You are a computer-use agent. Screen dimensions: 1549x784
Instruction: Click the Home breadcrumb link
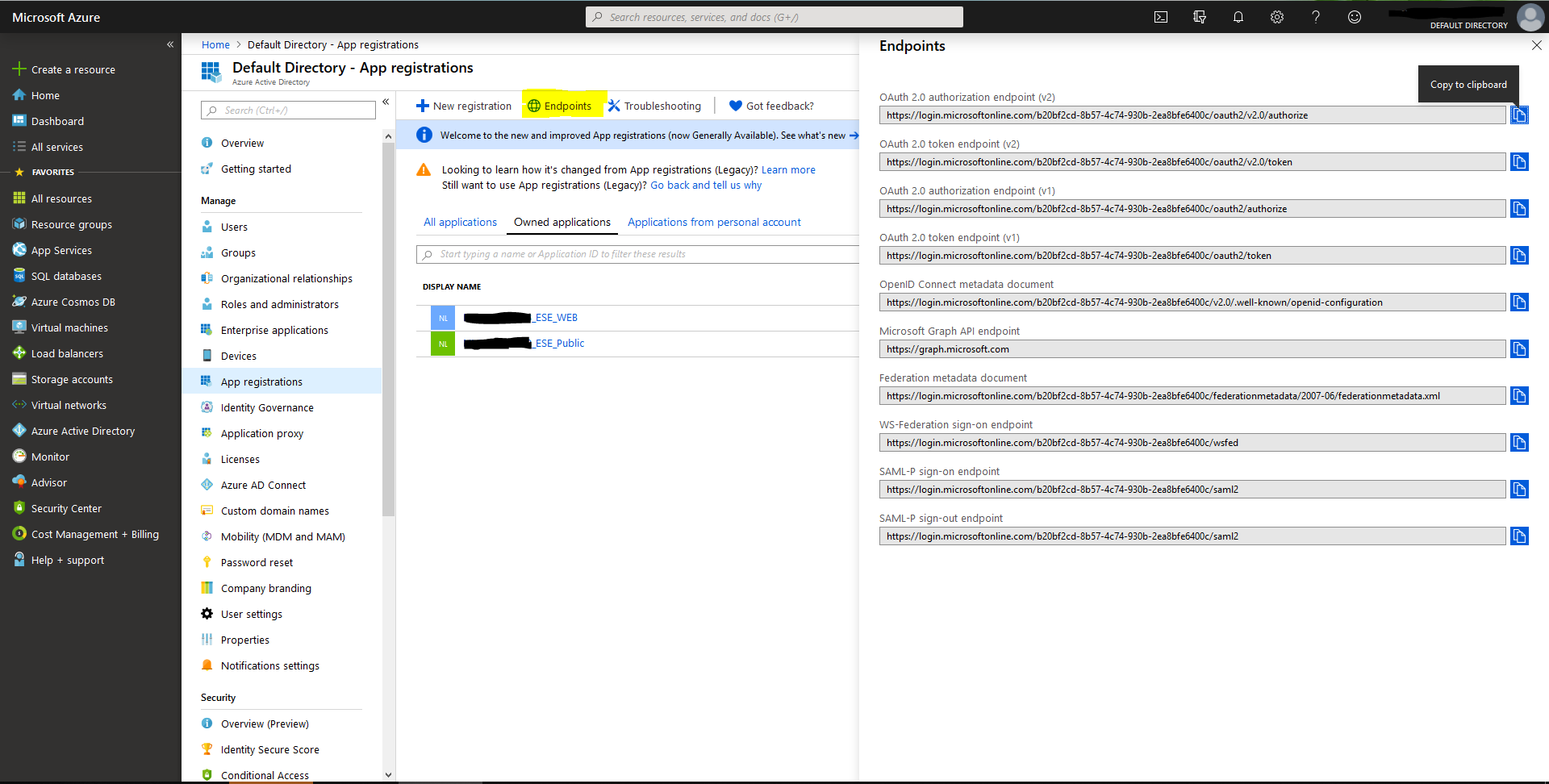pos(215,44)
